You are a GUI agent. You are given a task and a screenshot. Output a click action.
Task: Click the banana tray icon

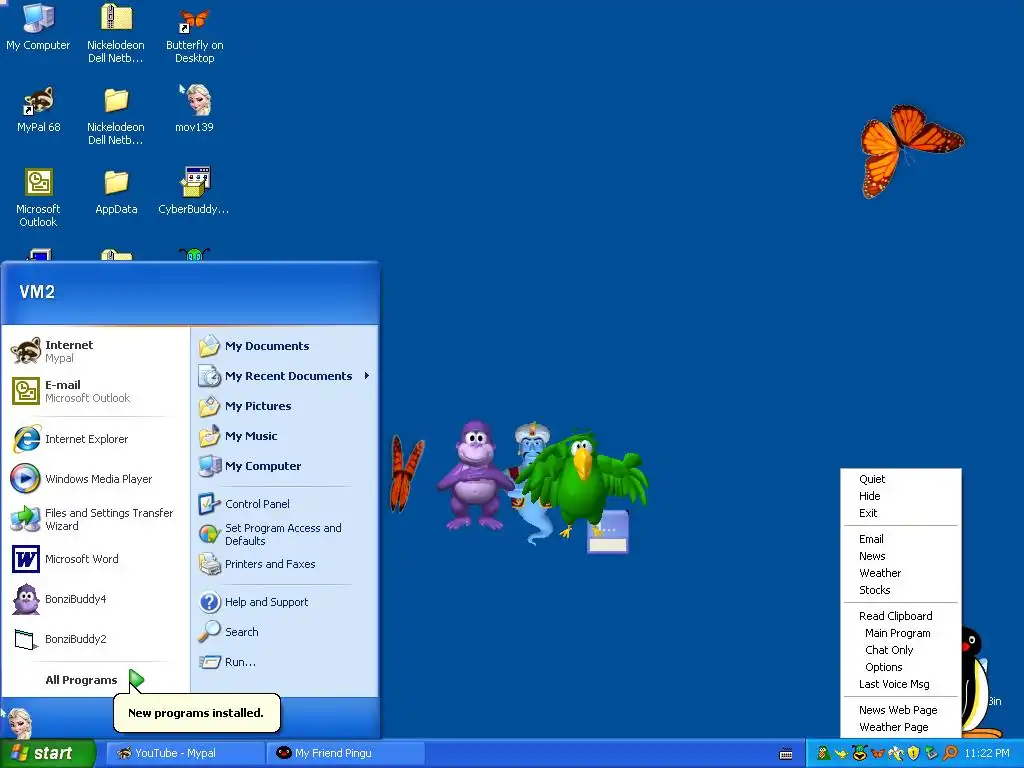(x=896, y=754)
